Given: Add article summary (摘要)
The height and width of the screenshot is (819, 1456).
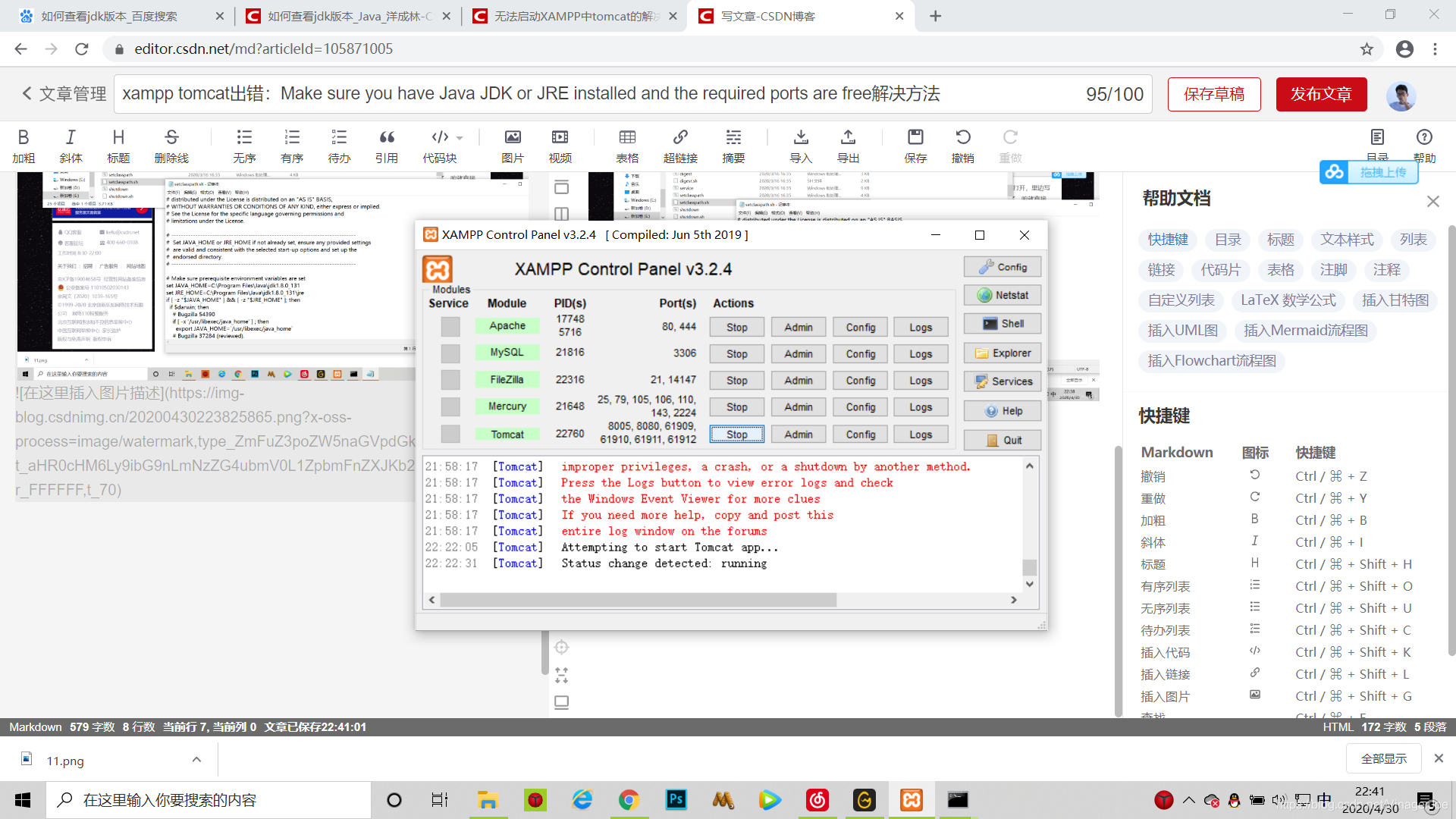Looking at the screenshot, I should tap(733, 146).
